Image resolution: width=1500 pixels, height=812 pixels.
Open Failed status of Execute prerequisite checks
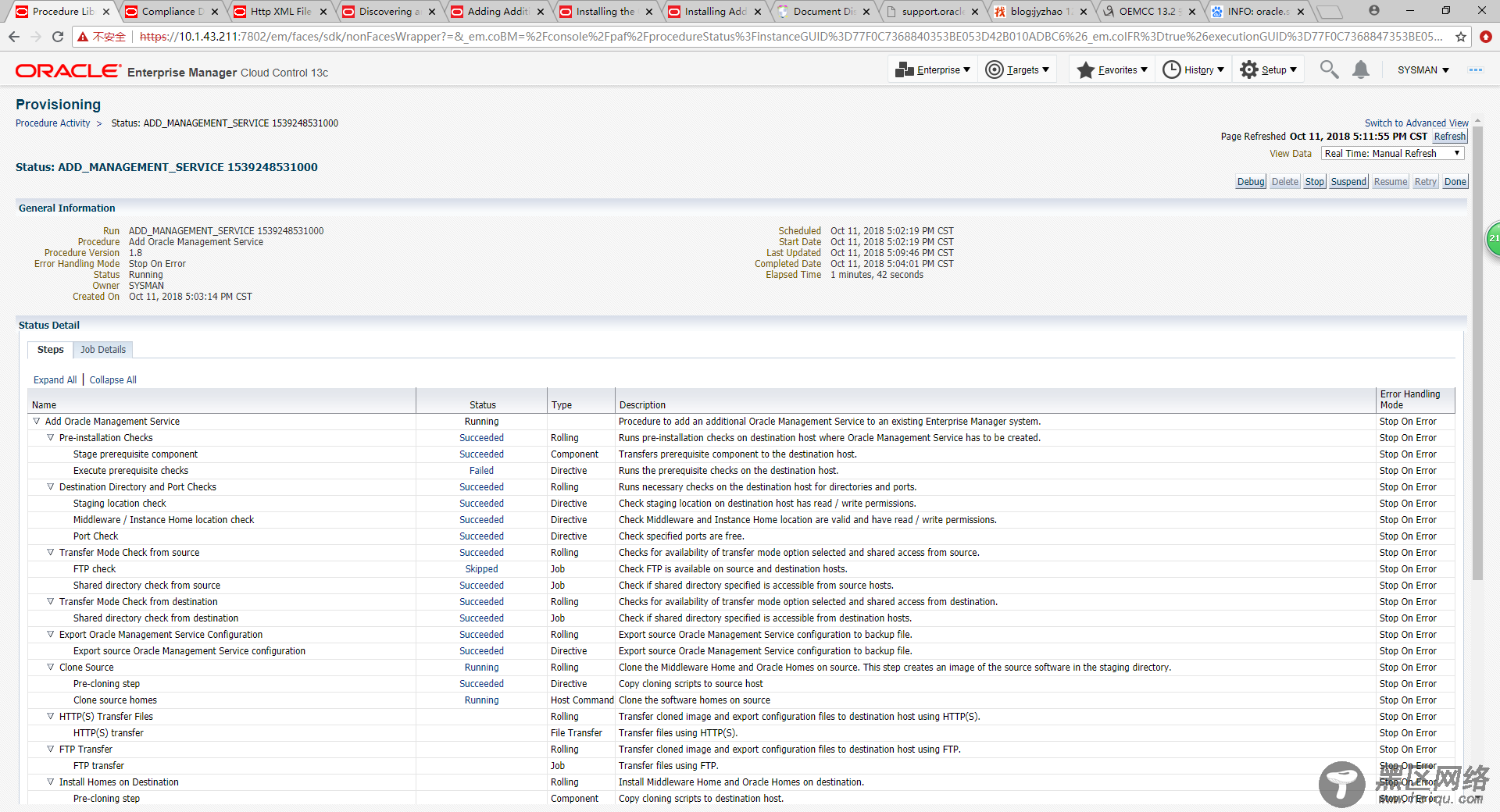point(481,471)
